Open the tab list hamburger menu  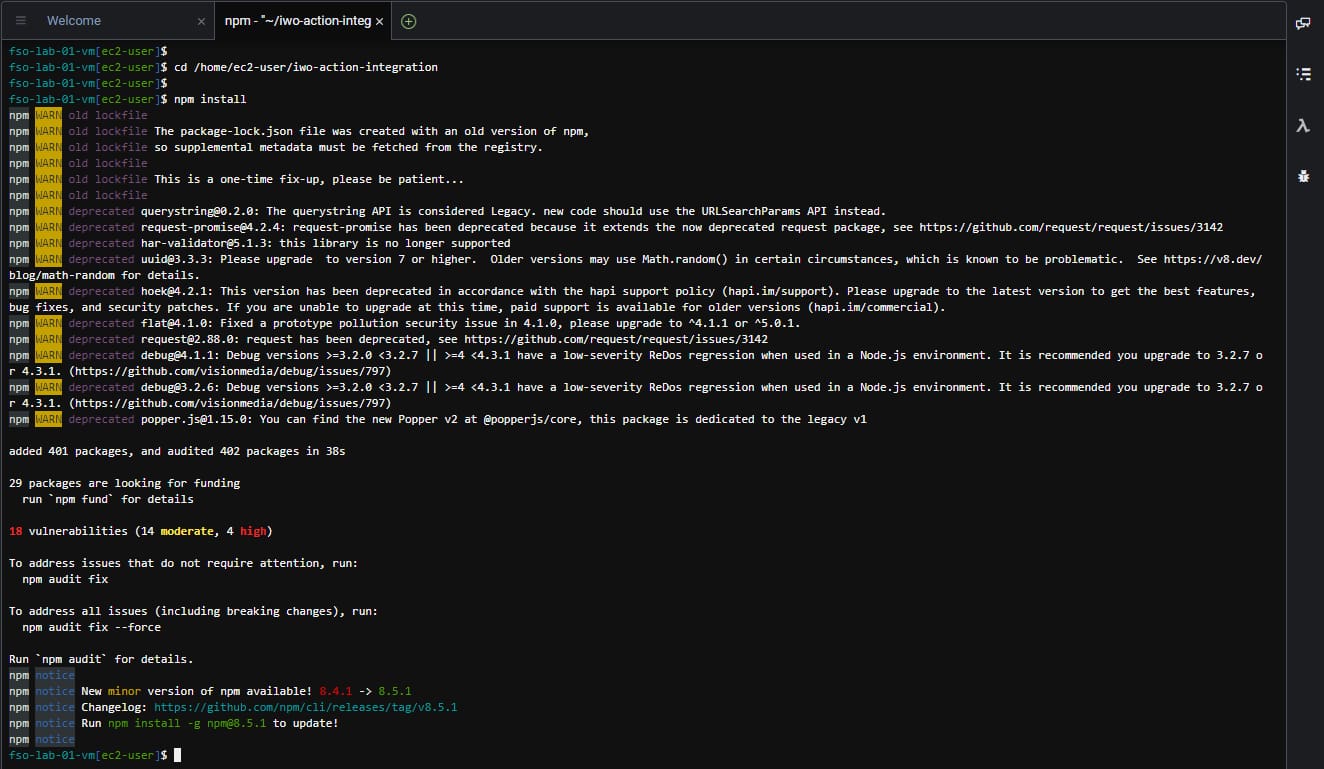click(21, 21)
